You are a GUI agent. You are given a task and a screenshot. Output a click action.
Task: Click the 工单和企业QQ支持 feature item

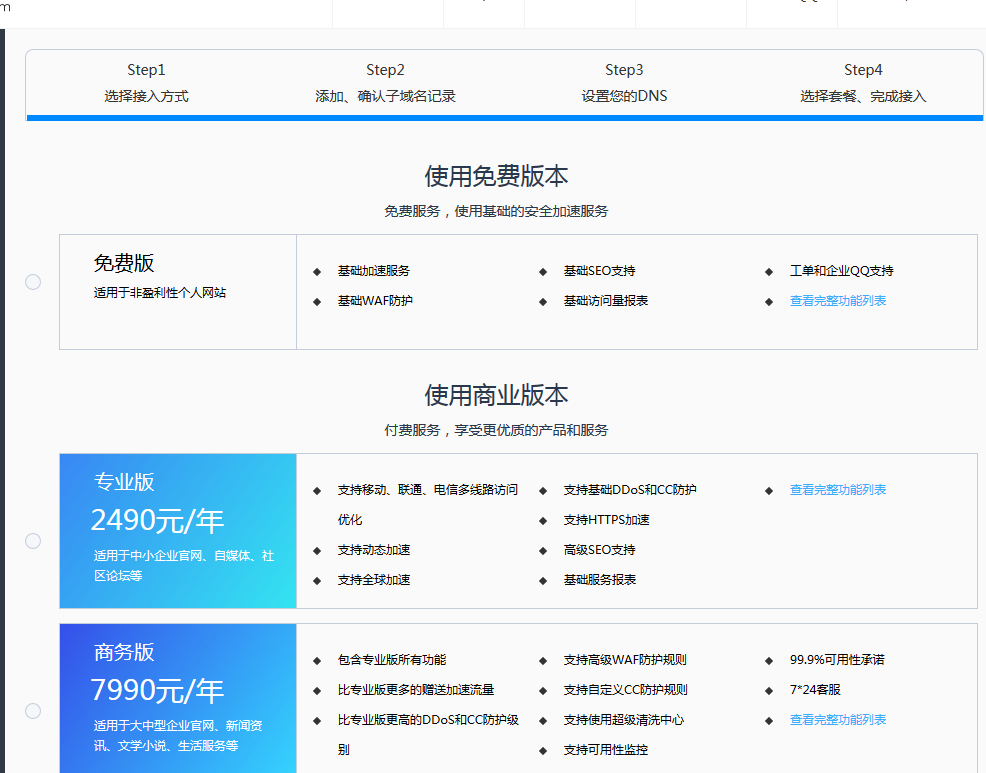[841, 271]
